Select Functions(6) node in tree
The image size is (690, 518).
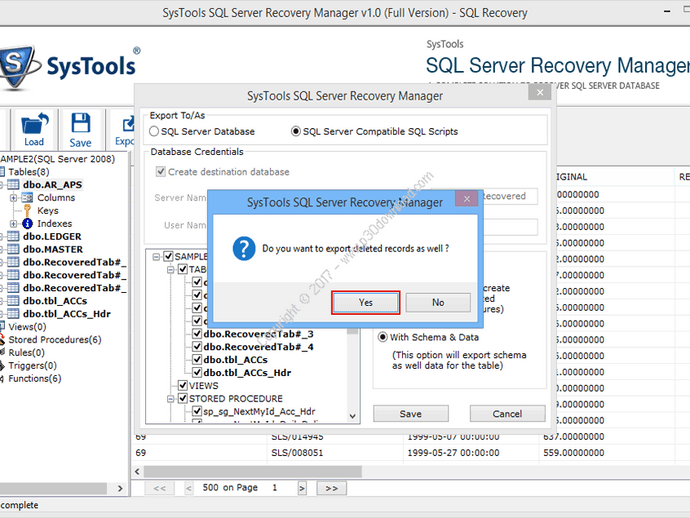(35, 378)
